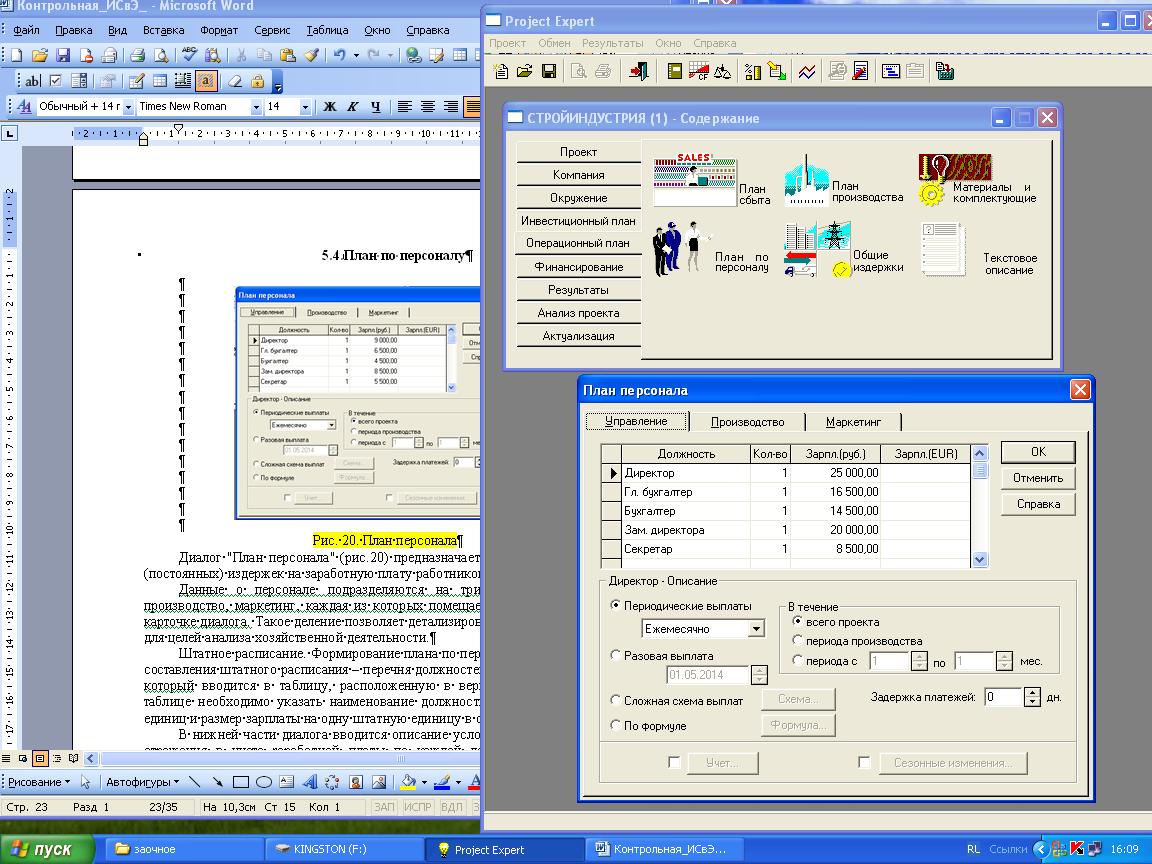Open Инвестиционный план section button
Viewport: 1152px width, 864px height.
[x=578, y=220]
